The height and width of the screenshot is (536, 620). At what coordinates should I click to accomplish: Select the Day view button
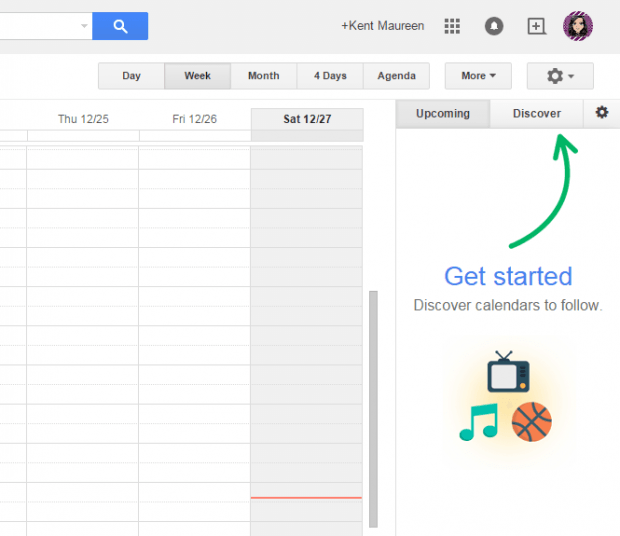pyautogui.click(x=131, y=76)
